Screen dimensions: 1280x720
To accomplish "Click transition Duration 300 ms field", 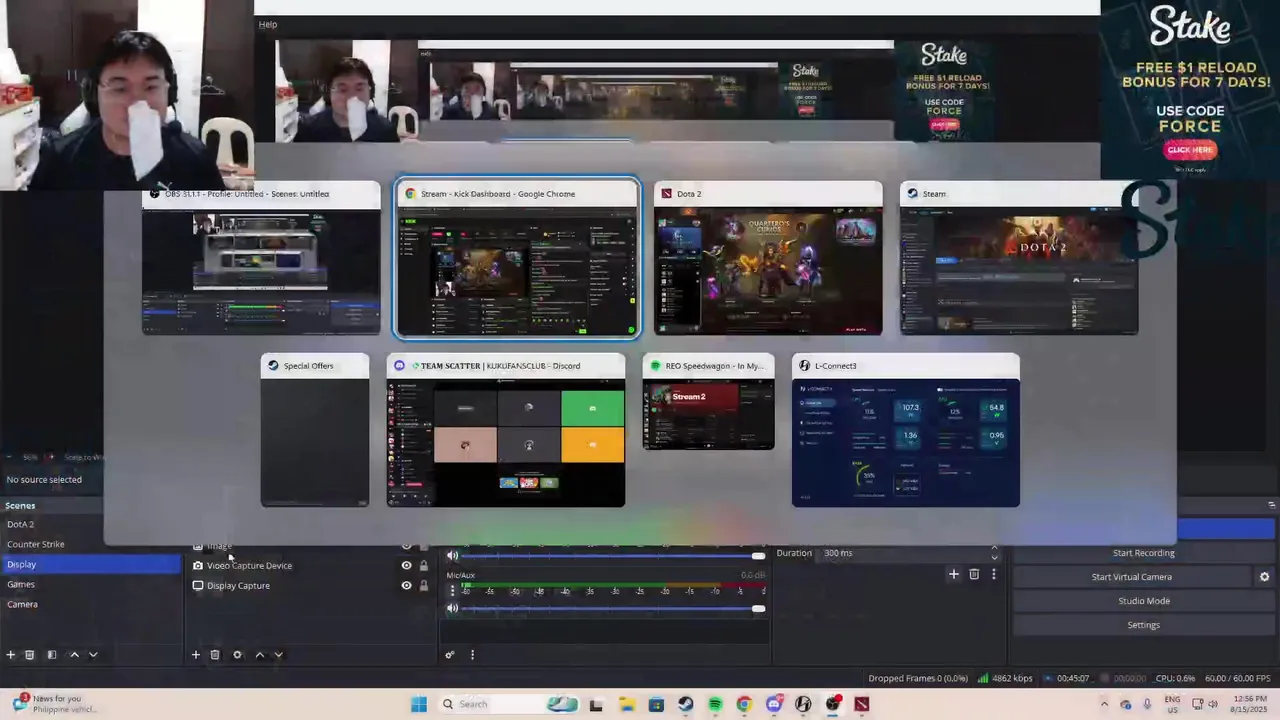I will click(x=908, y=553).
